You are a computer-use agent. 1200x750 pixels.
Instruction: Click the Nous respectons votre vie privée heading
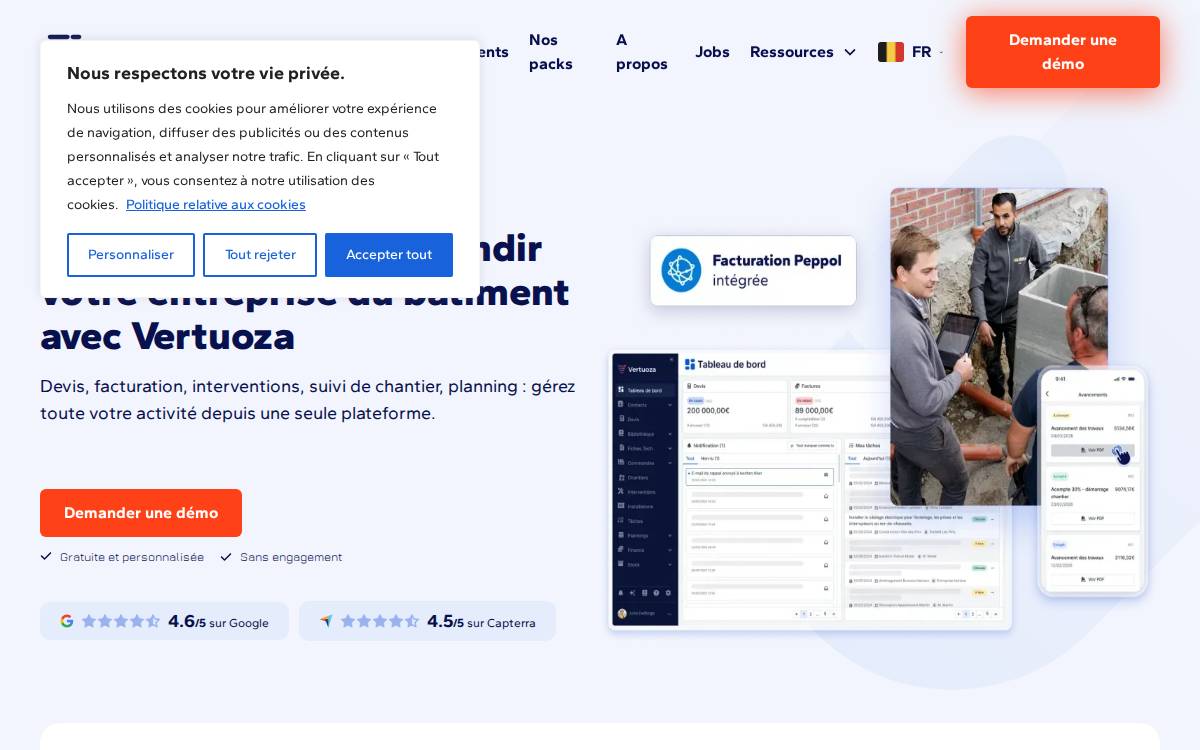pos(206,73)
